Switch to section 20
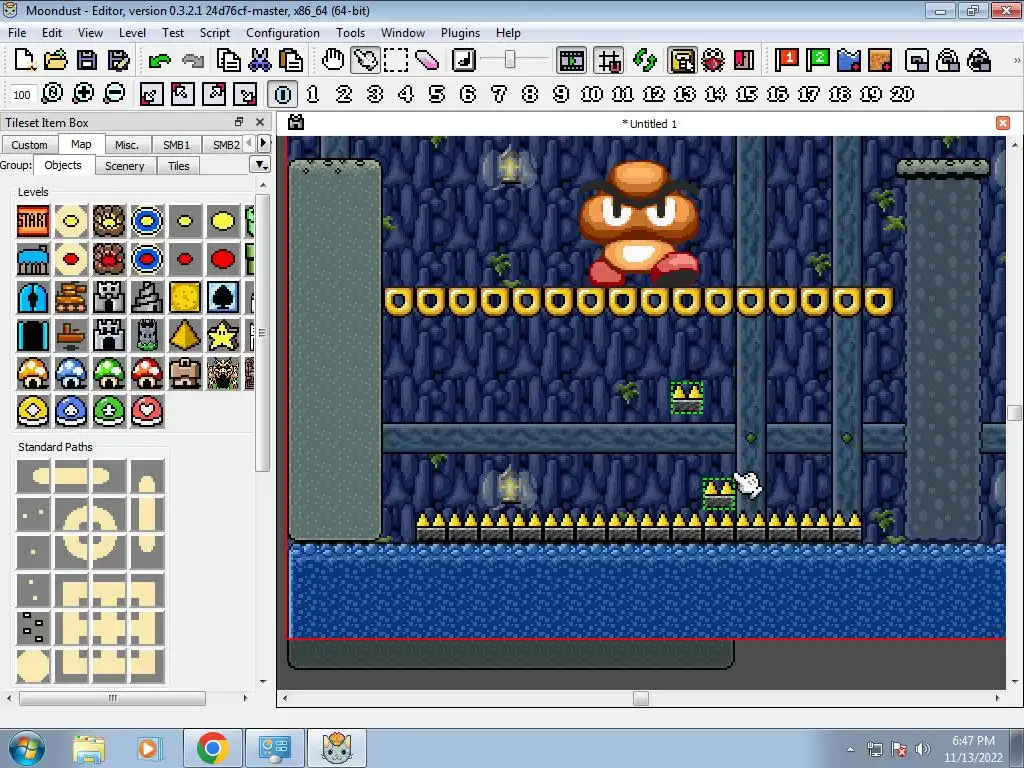 tap(902, 94)
